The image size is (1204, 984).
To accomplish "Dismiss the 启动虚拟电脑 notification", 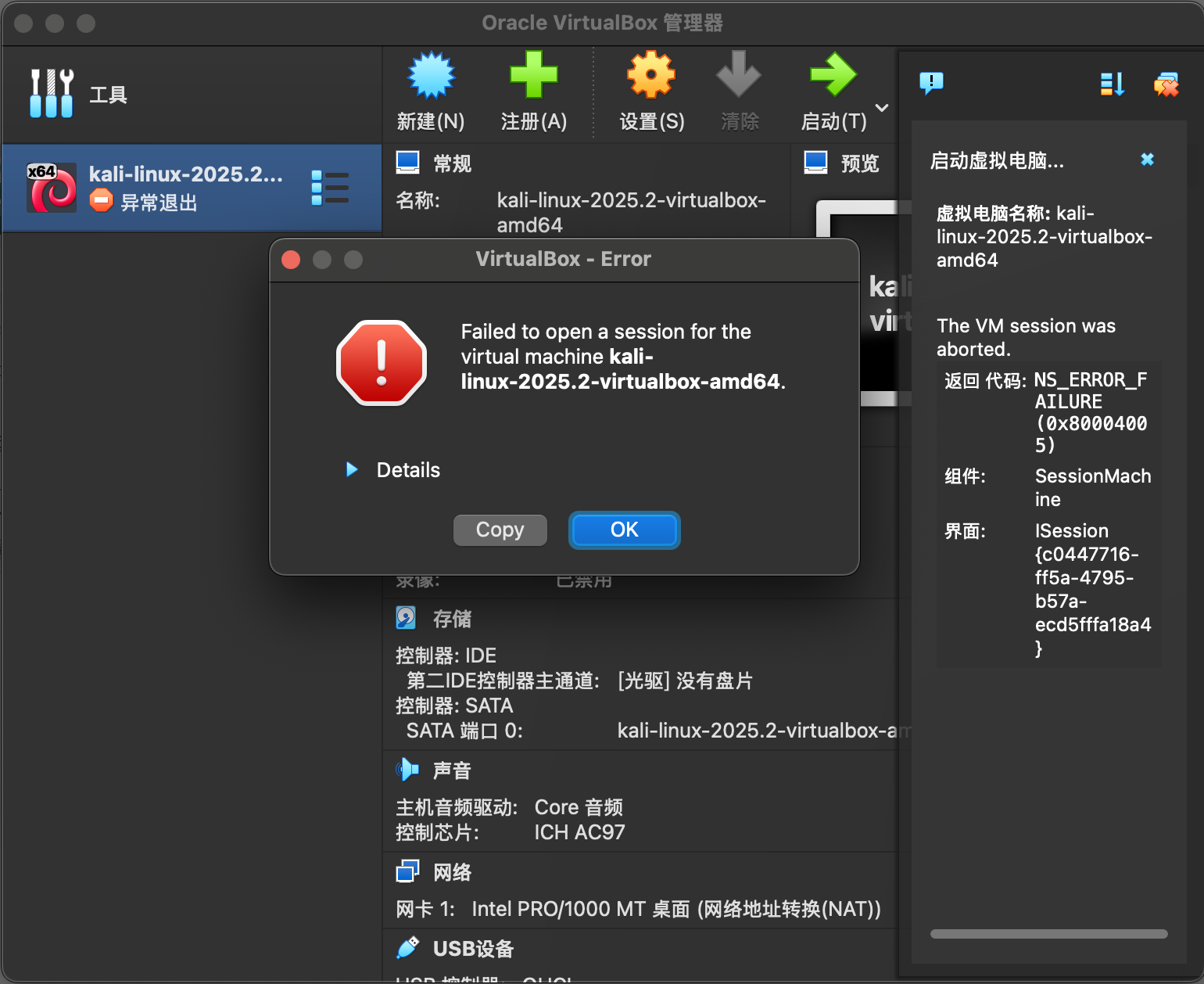I will tap(1147, 160).
